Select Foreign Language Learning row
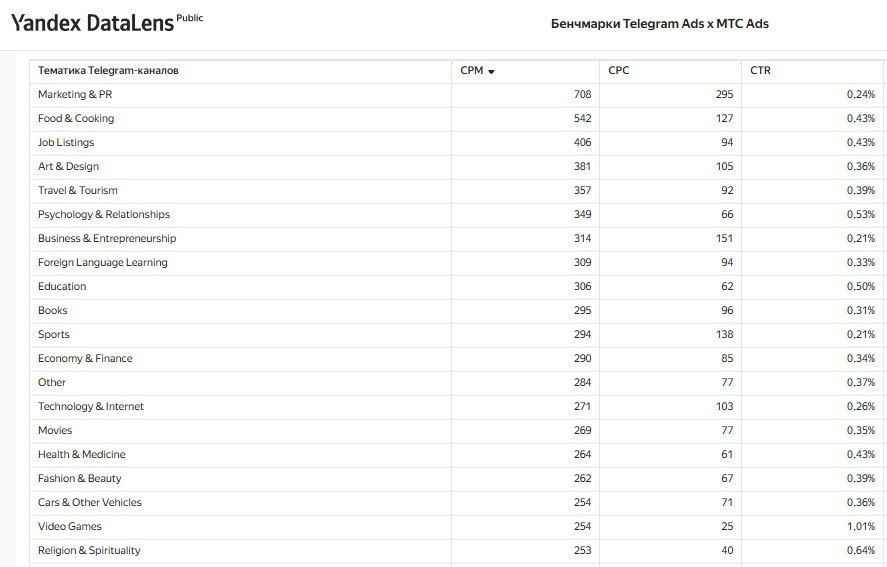 [x=458, y=263]
